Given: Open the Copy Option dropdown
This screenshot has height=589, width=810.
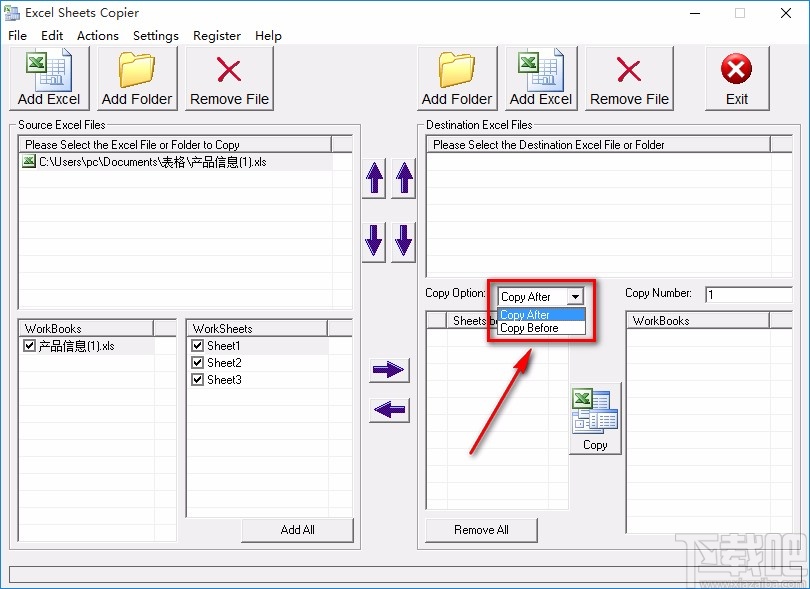Looking at the screenshot, I should pos(575,296).
